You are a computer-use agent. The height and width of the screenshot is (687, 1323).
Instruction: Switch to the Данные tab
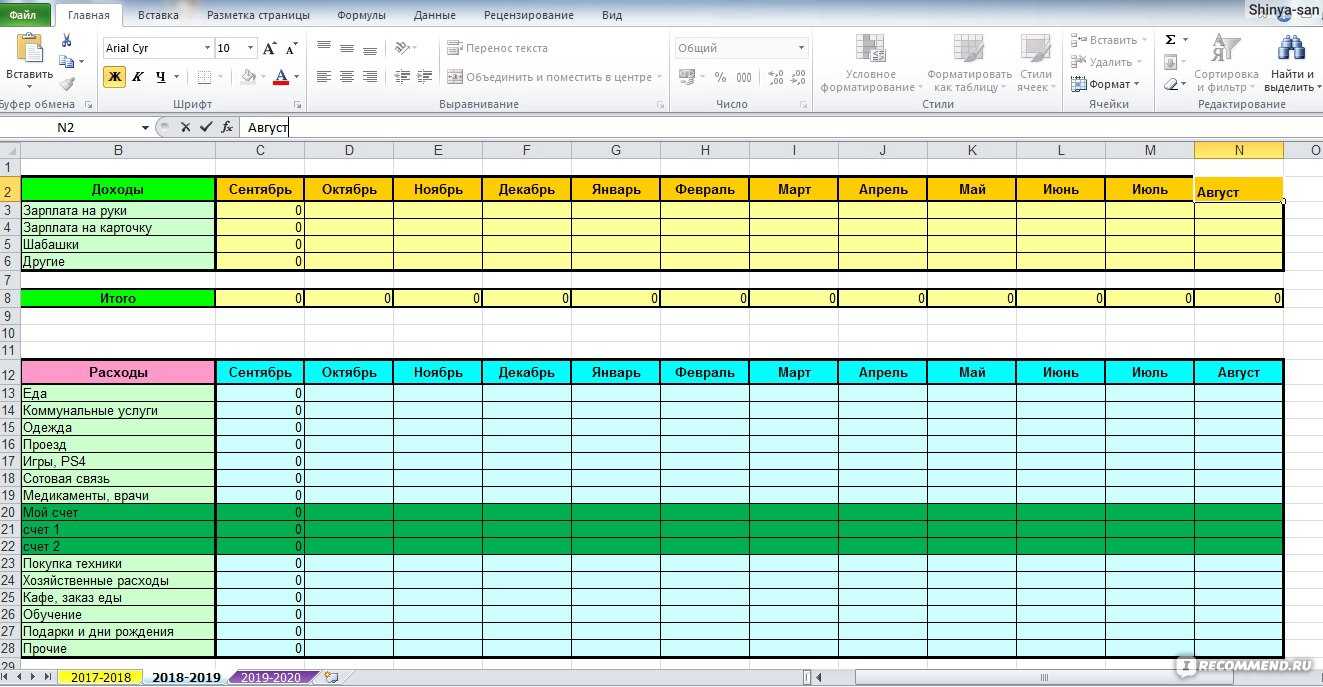coord(434,15)
